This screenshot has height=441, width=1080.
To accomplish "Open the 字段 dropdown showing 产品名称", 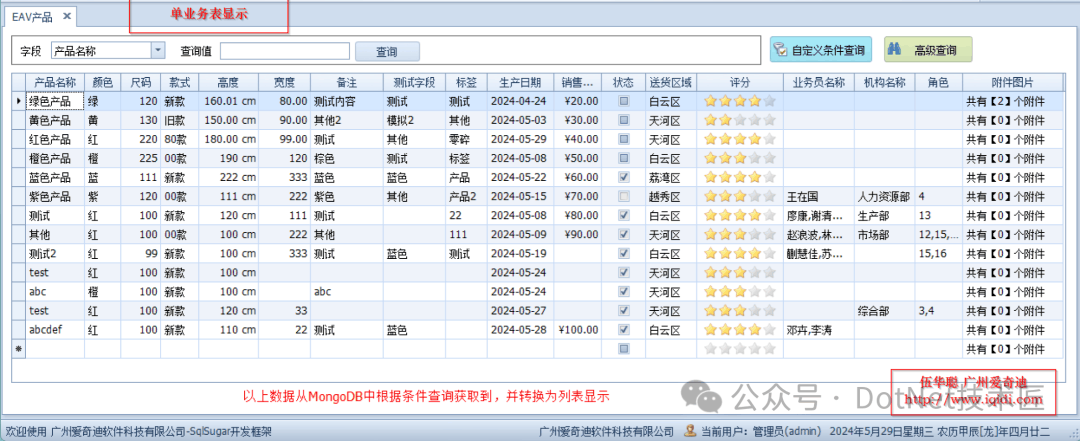I will [158, 50].
